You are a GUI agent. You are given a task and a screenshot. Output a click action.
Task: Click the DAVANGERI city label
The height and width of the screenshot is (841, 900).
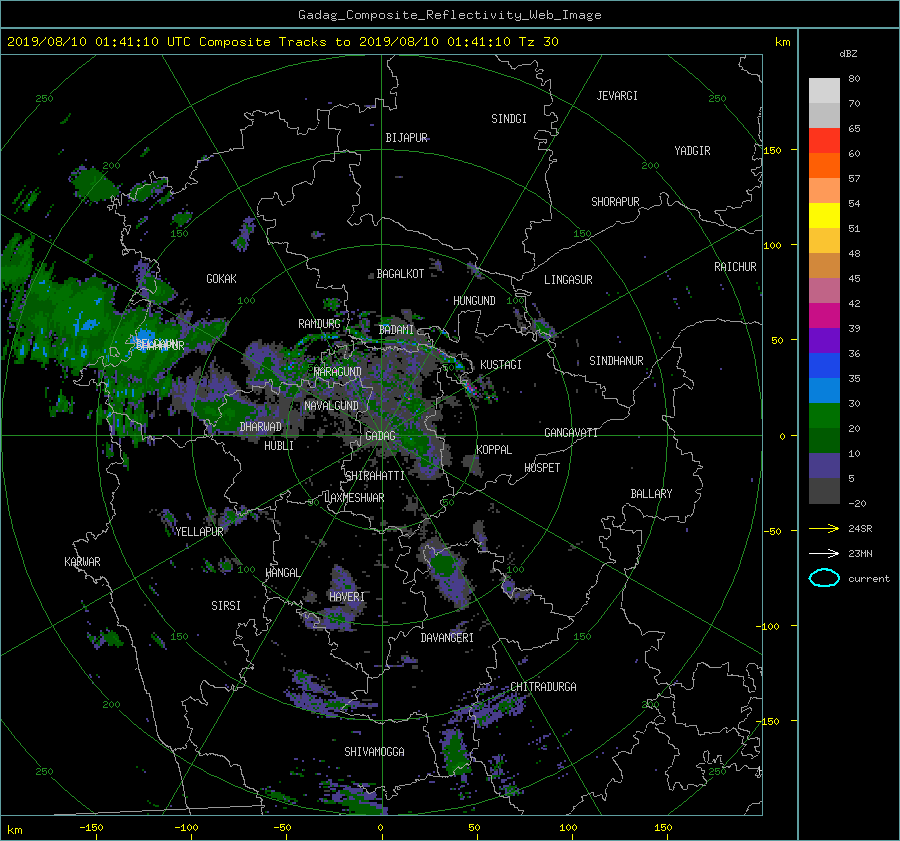click(x=447, y=638)
